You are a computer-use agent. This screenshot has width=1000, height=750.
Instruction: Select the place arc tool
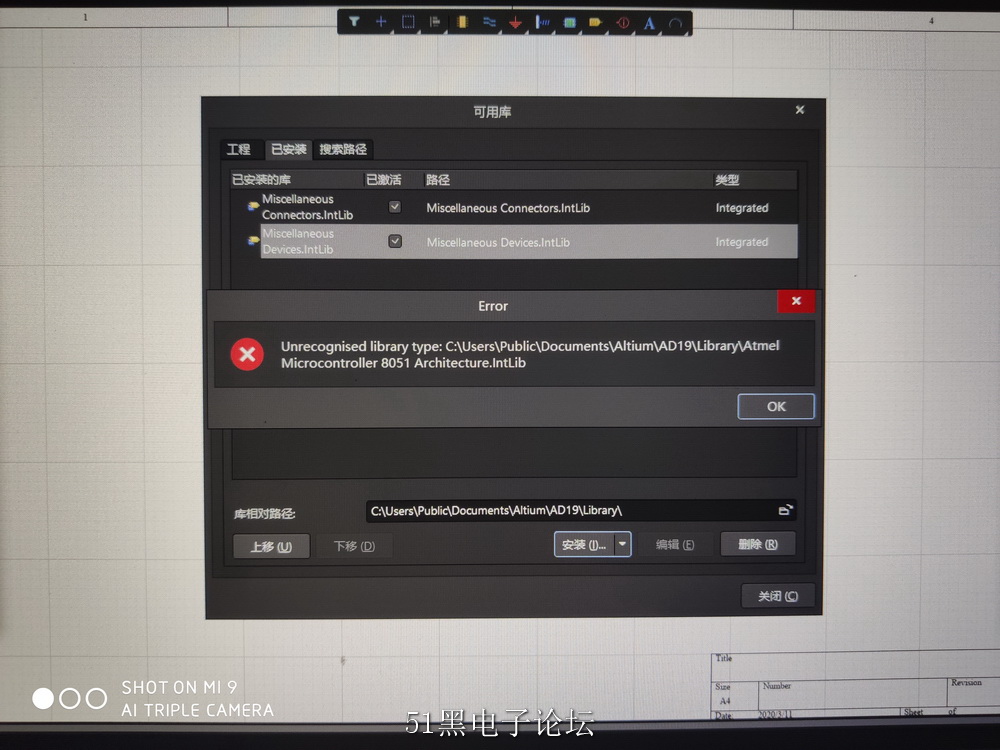675,24
